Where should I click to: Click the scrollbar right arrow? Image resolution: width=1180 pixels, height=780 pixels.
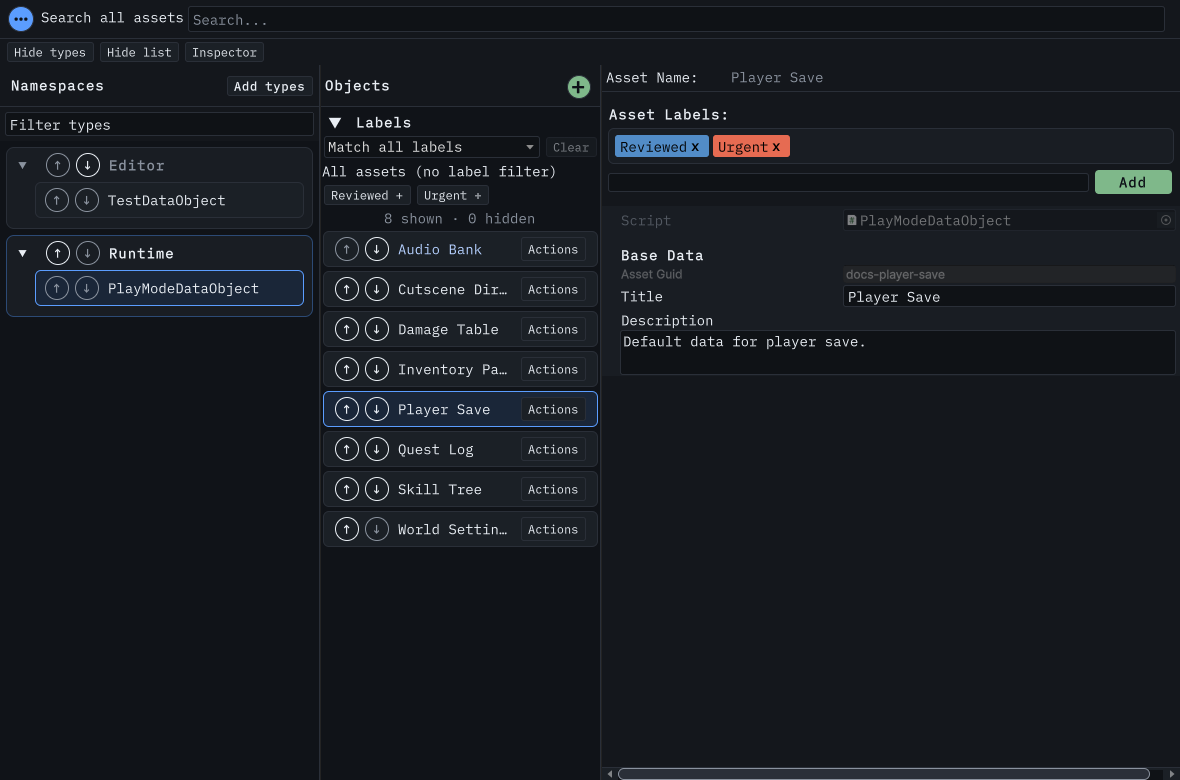[1172, 774]
